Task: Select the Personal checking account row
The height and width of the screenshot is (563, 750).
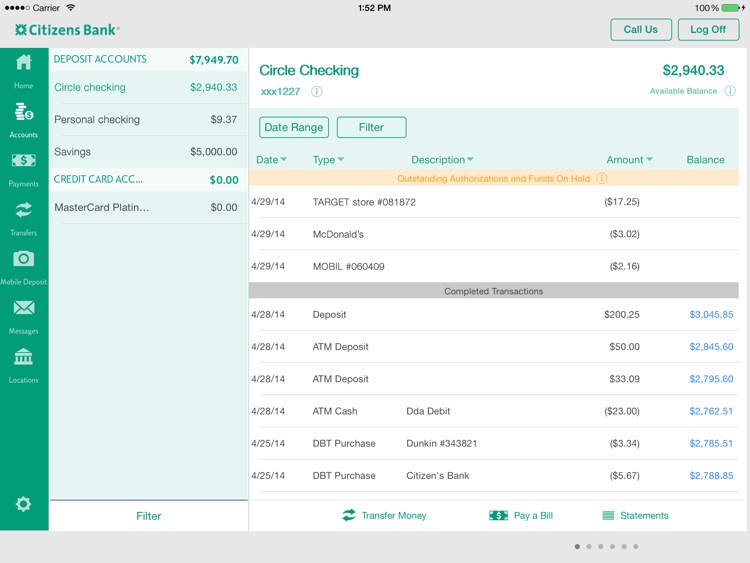Action: tap(148, 120)
